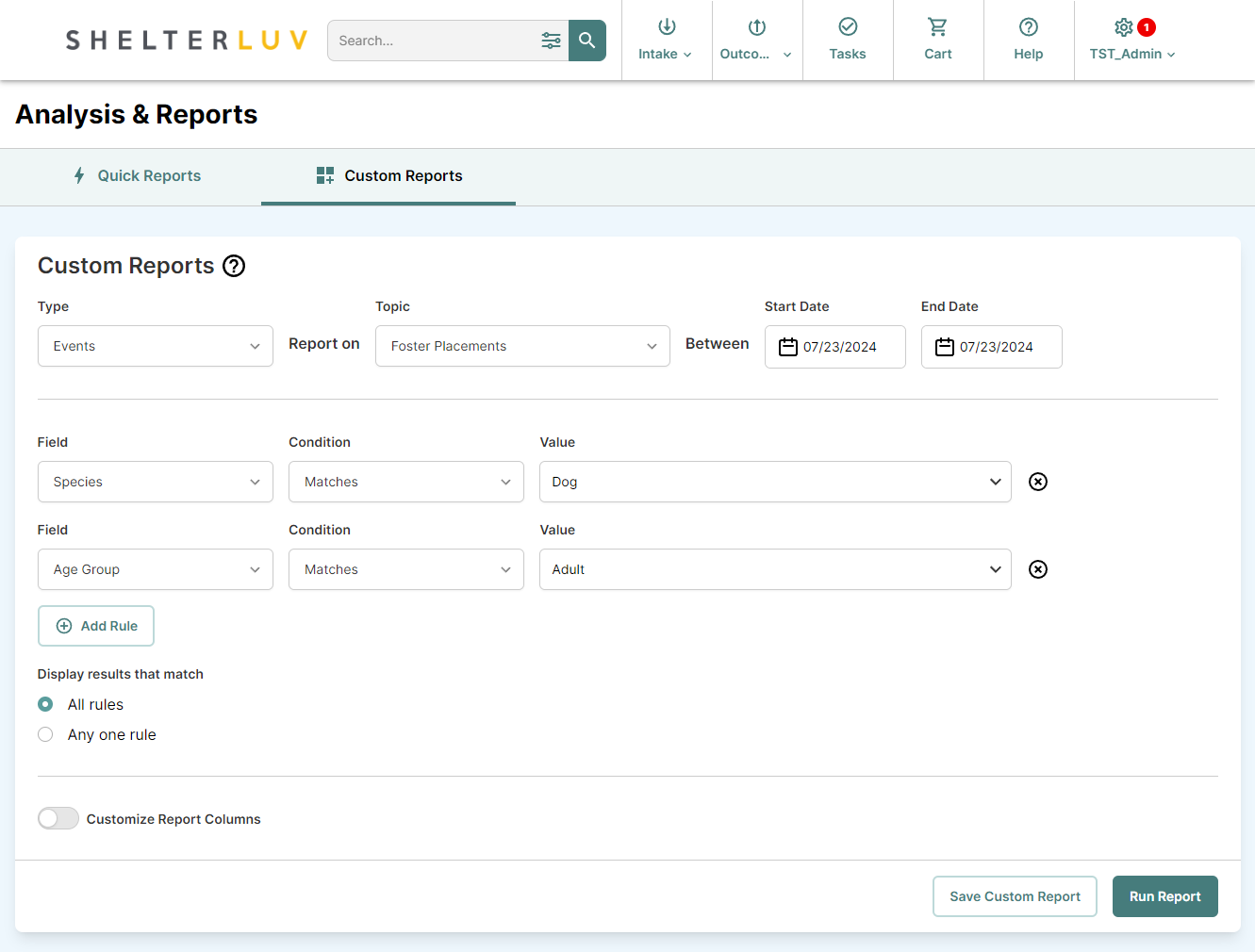Open the Condition dropdown in the Age Group row
The height and width of the screenshot is (952, 1255).
point(406,569)
